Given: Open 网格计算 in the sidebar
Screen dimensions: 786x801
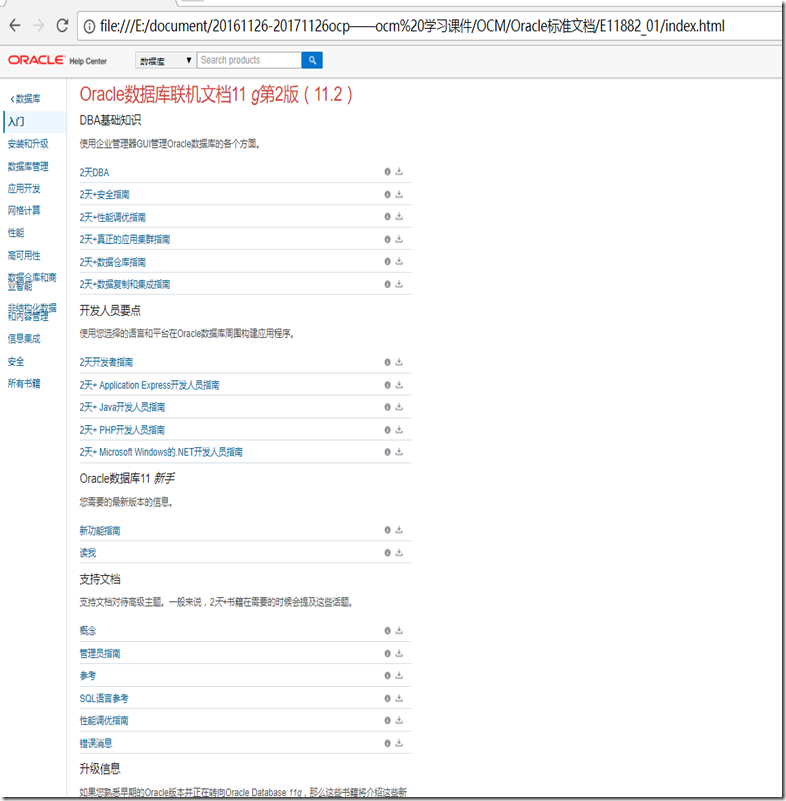Looking at the screenshot, I should point(24,210).
